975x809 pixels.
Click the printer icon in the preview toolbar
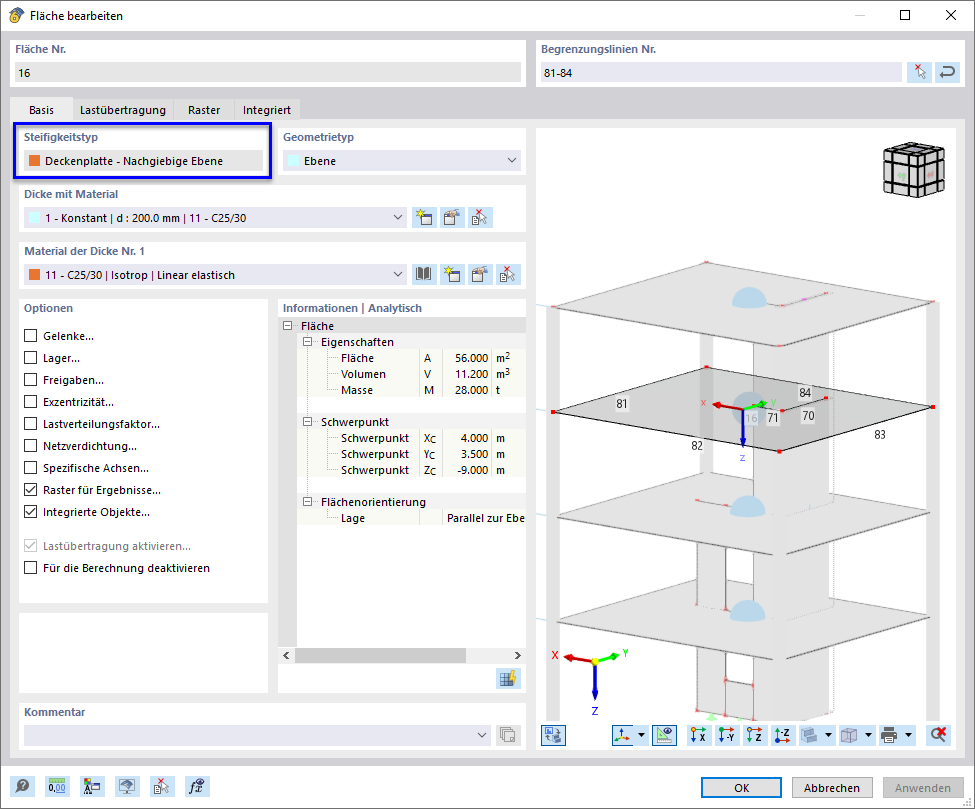tap(889, 735)
